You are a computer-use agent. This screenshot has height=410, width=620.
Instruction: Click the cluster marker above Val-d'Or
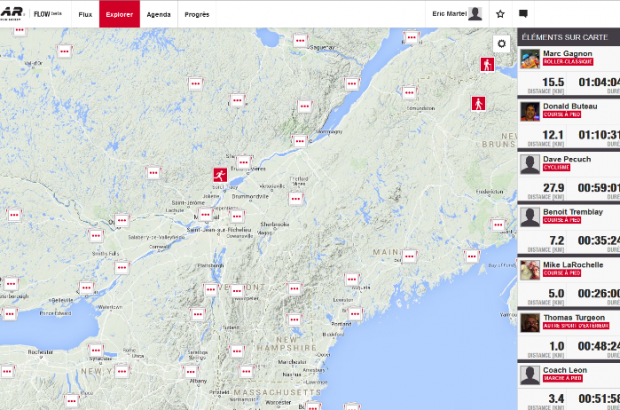coord(18,29)
